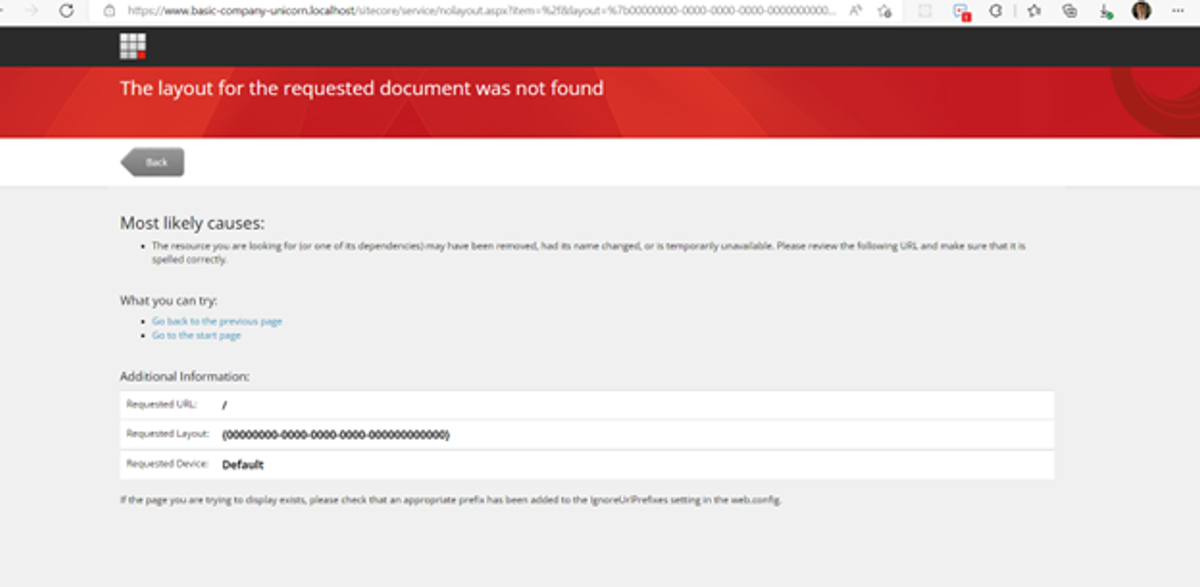Open the Read aloud icon

[857, 11]
